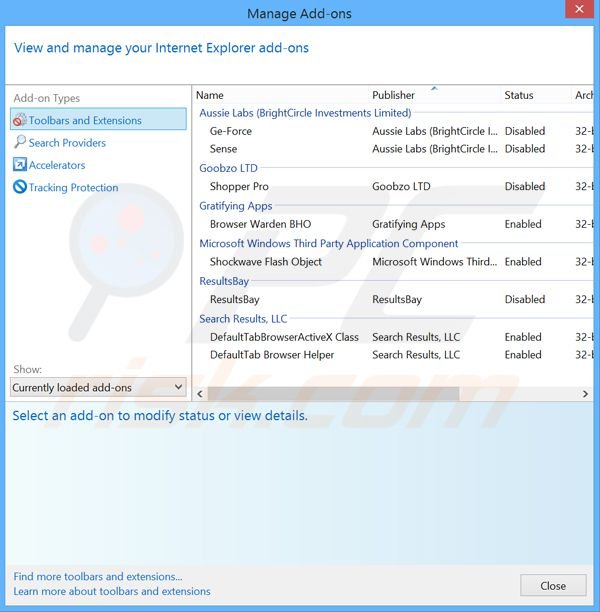Click Enabled status of Shockwave Flash Object

pos(523,262)
